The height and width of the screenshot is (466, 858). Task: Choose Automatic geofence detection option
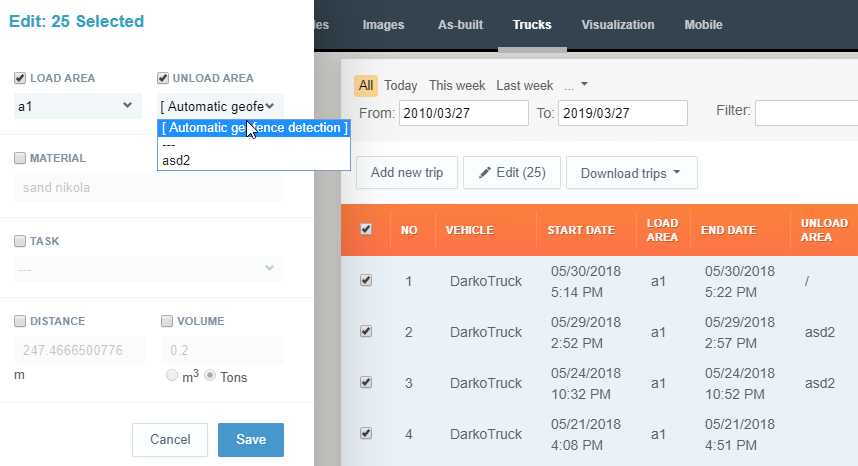click(x=254, y=128)
